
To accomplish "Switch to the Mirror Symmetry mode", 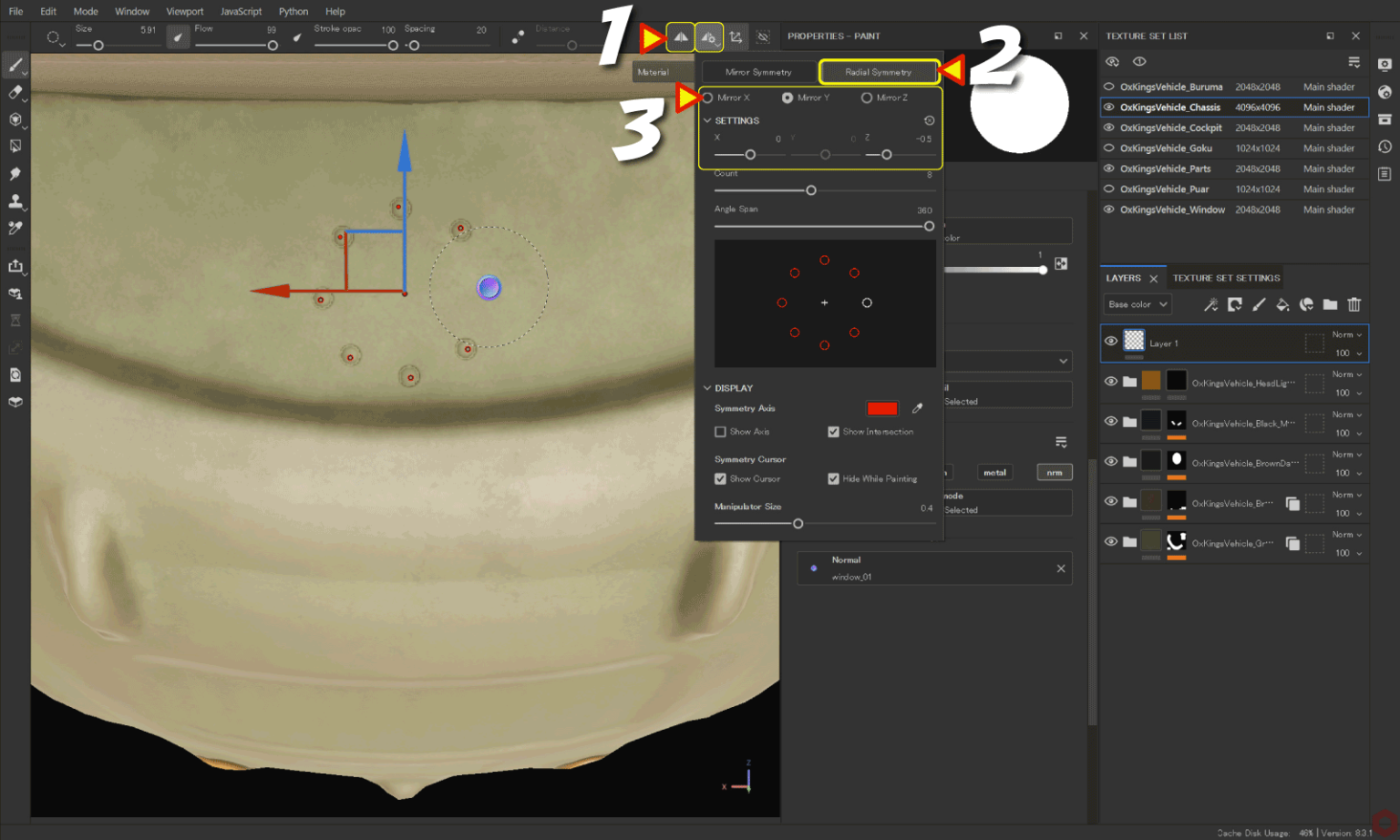I will pos(758,71).
